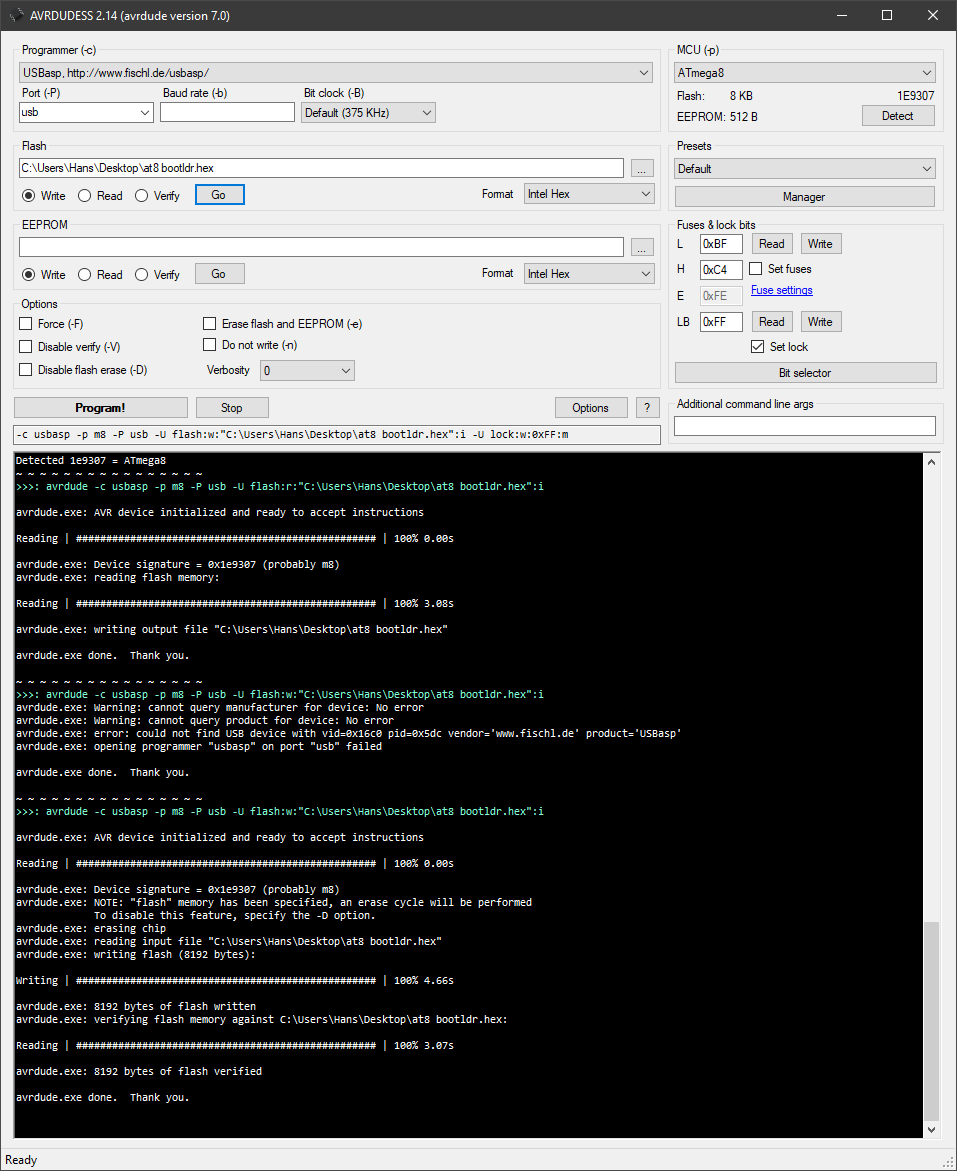The image size is (957, 1171).
Task: Open the help question mark button
Action: click(x=647, y=408)
